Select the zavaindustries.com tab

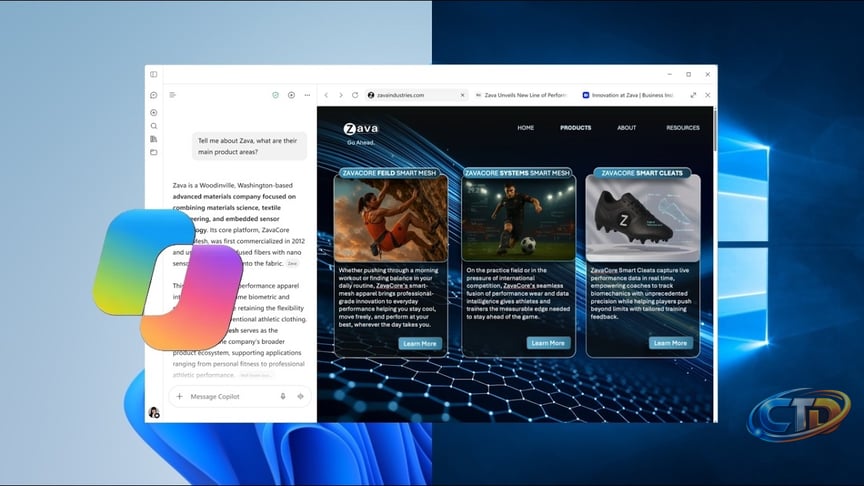click(x=416, y=95)
